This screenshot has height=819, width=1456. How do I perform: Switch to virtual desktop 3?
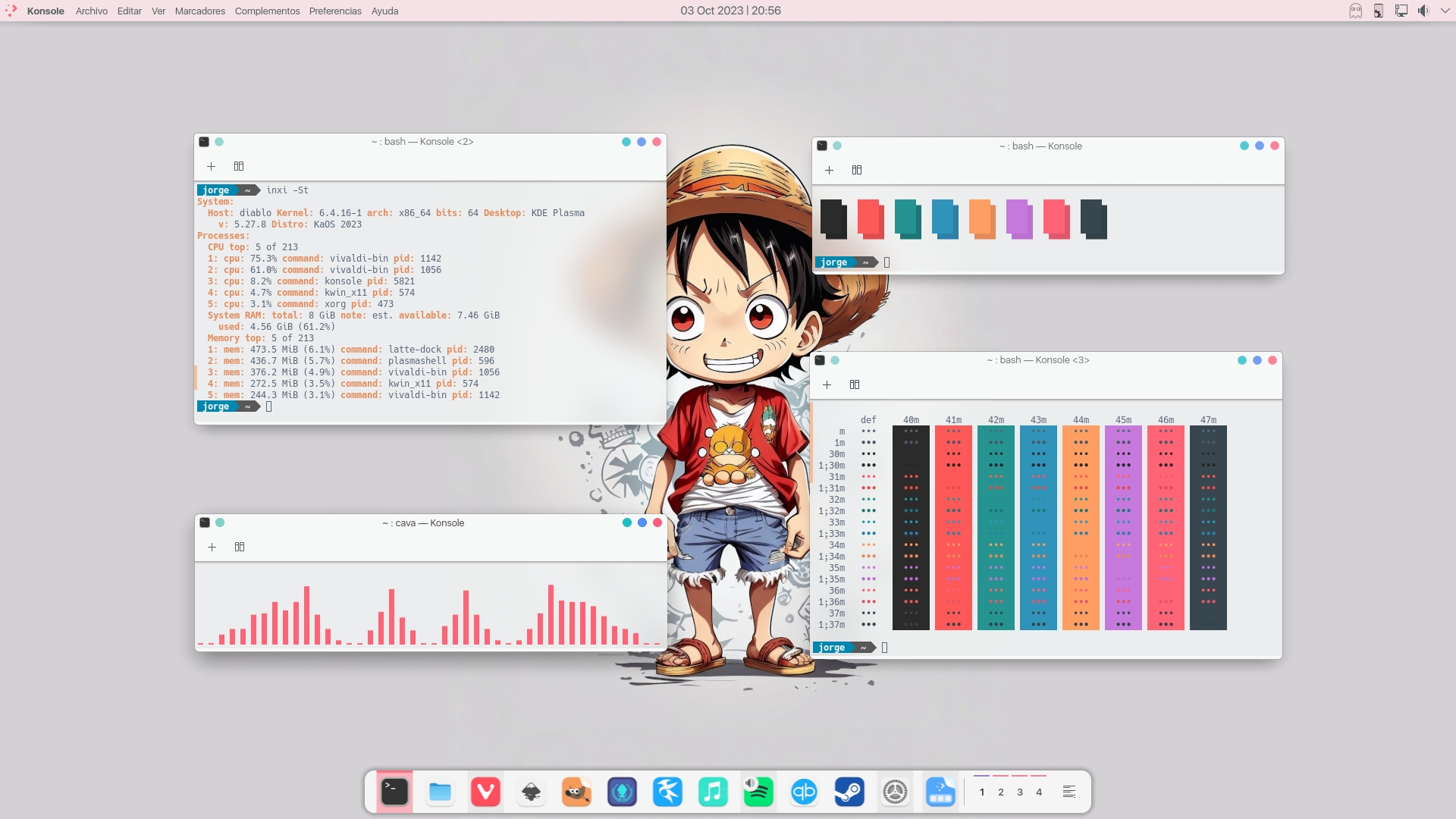[1020, 792]
